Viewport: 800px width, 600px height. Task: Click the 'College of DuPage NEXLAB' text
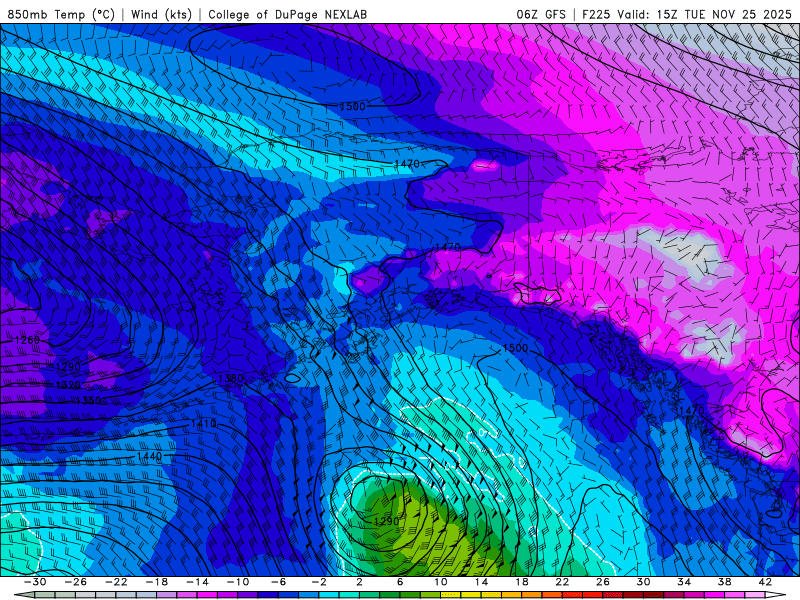[x=287, y=14]
